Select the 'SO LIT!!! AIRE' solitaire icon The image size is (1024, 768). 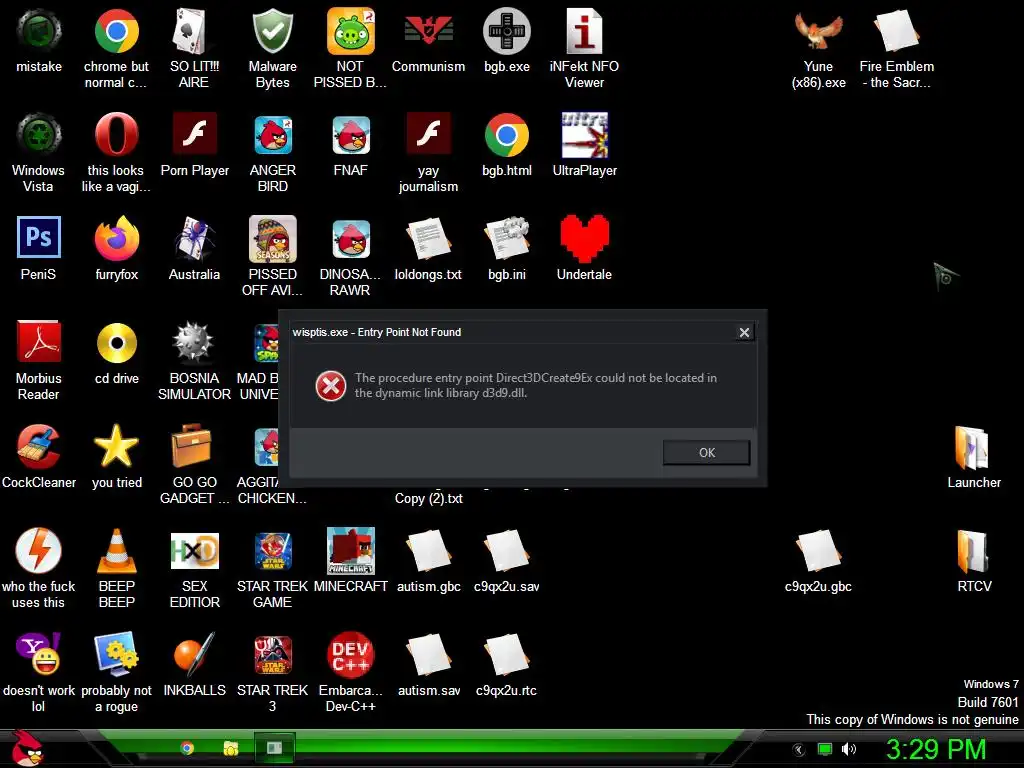coord(193,31)
